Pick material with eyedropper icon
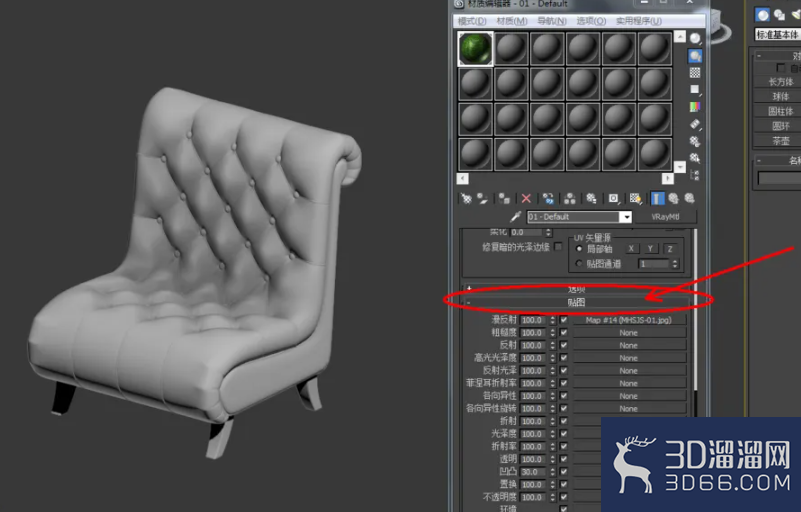The height and width of the screenshot is (512, 801). point(515,217)
